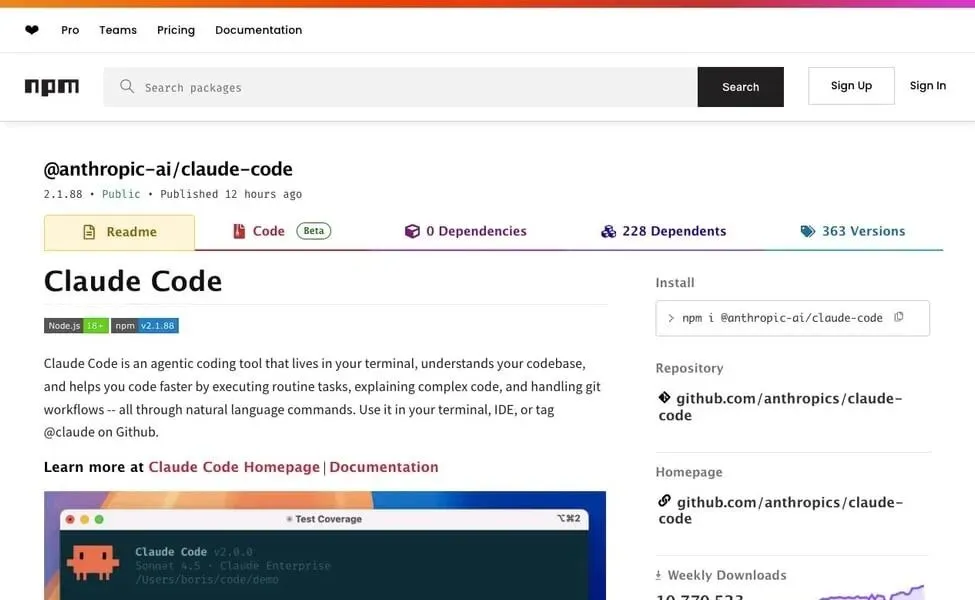Click the Weekly Downloads arrow icon

click(658, 575)
